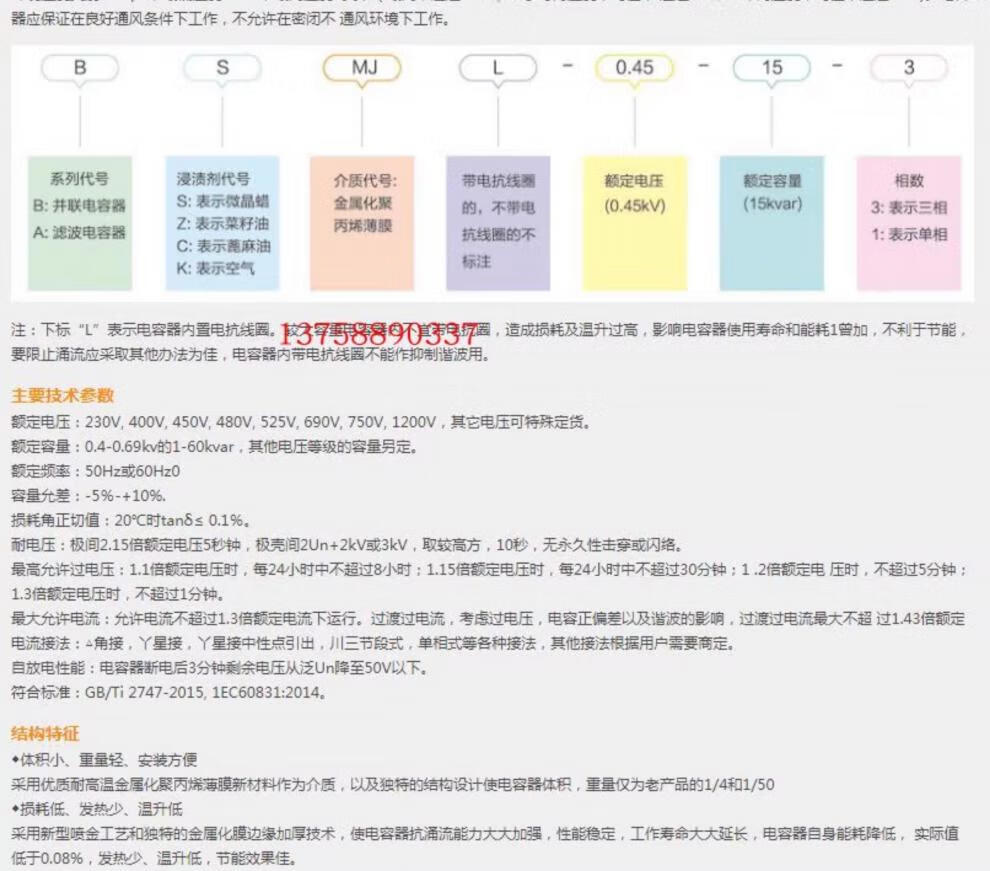Screen dimensions: 990x871
Task: Select the "S" impregnant code pill
Action: [222, 68]
